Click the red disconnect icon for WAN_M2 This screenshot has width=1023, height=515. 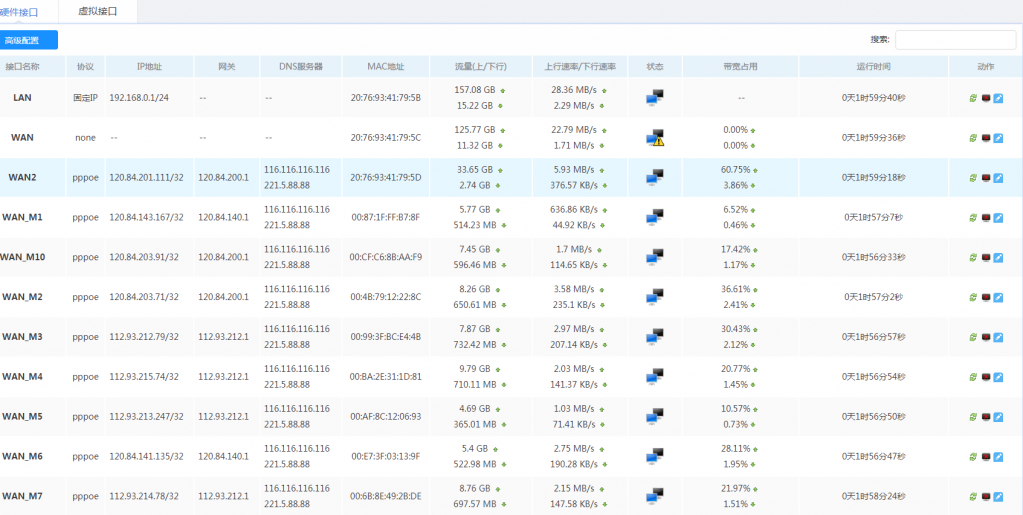click(x=986, y=297)
